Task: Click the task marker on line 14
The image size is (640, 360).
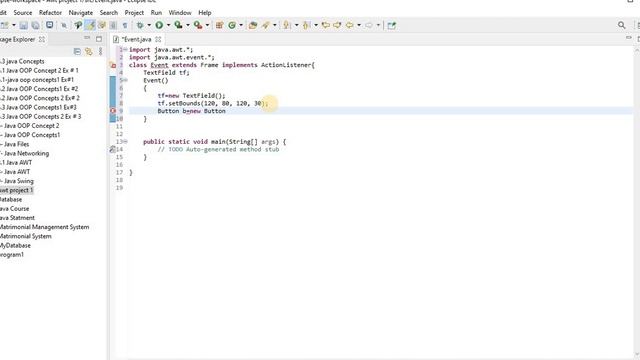Action: click(x=113, y=149)
